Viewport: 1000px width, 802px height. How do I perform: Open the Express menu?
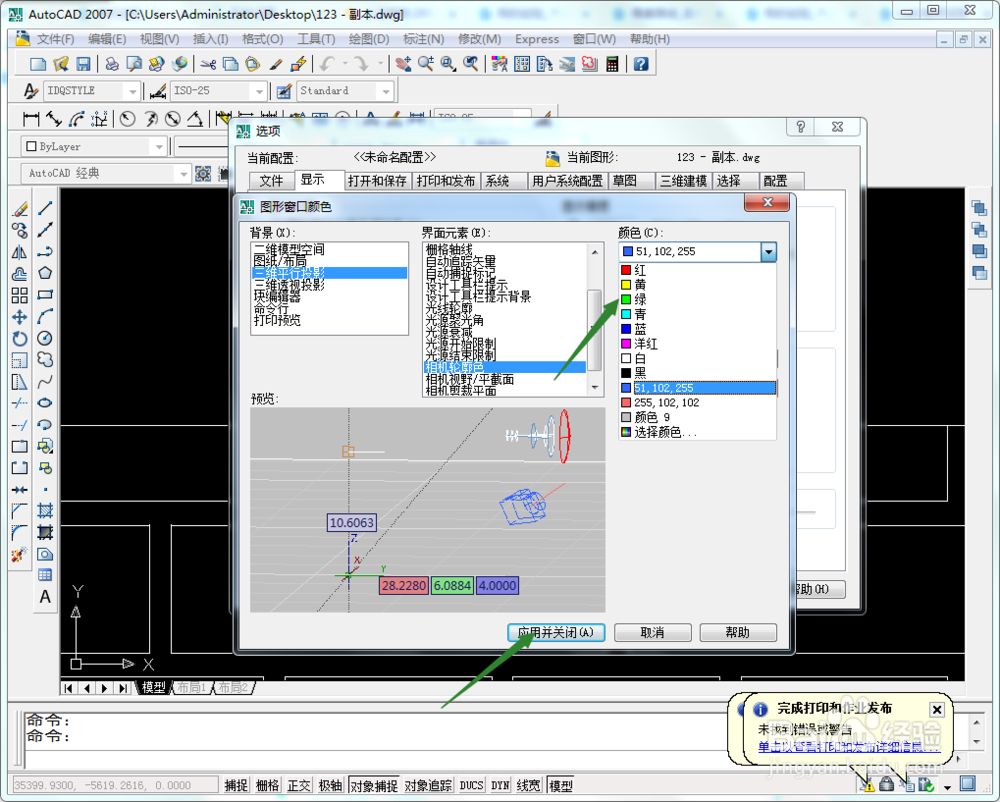coord(537,39)
